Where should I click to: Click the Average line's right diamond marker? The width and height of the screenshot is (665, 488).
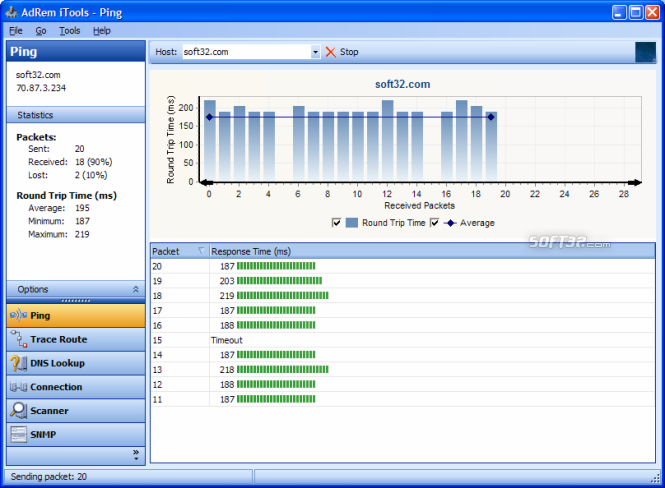(x=491, y=117)
